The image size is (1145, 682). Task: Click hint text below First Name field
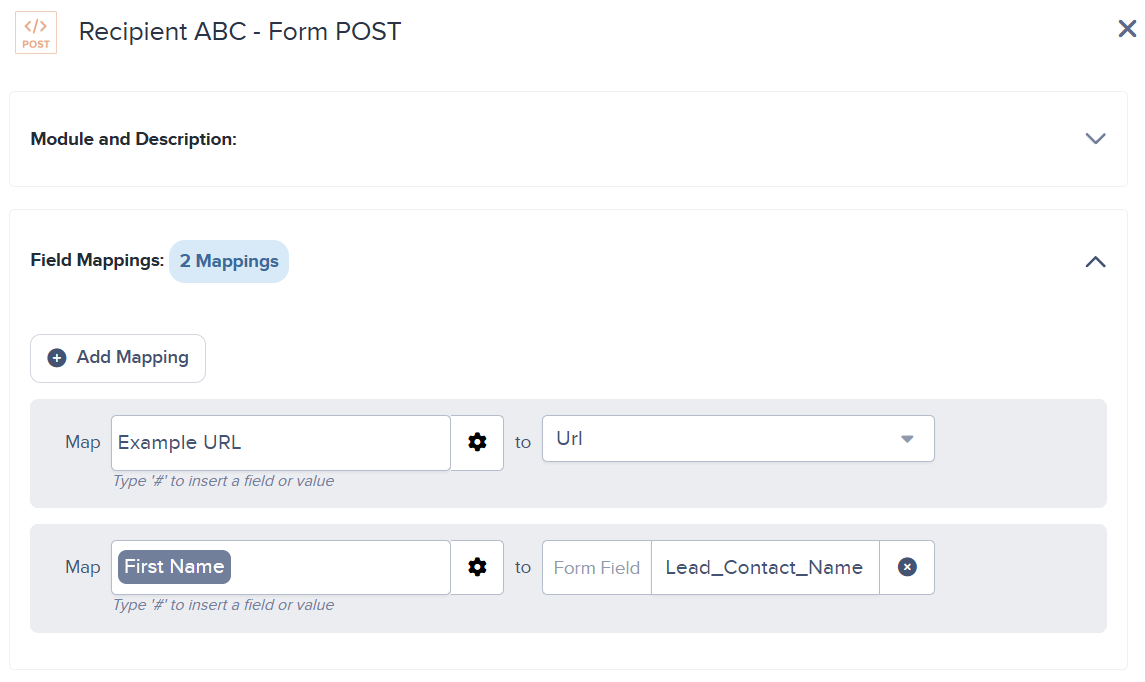click(x=223, y=605)
